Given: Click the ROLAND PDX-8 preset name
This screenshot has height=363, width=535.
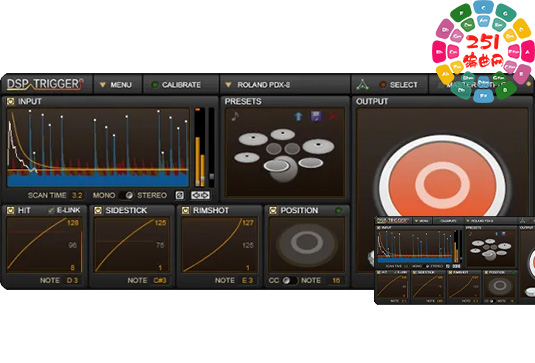Looking at the screenshot, I should click(x=264, y=85).
